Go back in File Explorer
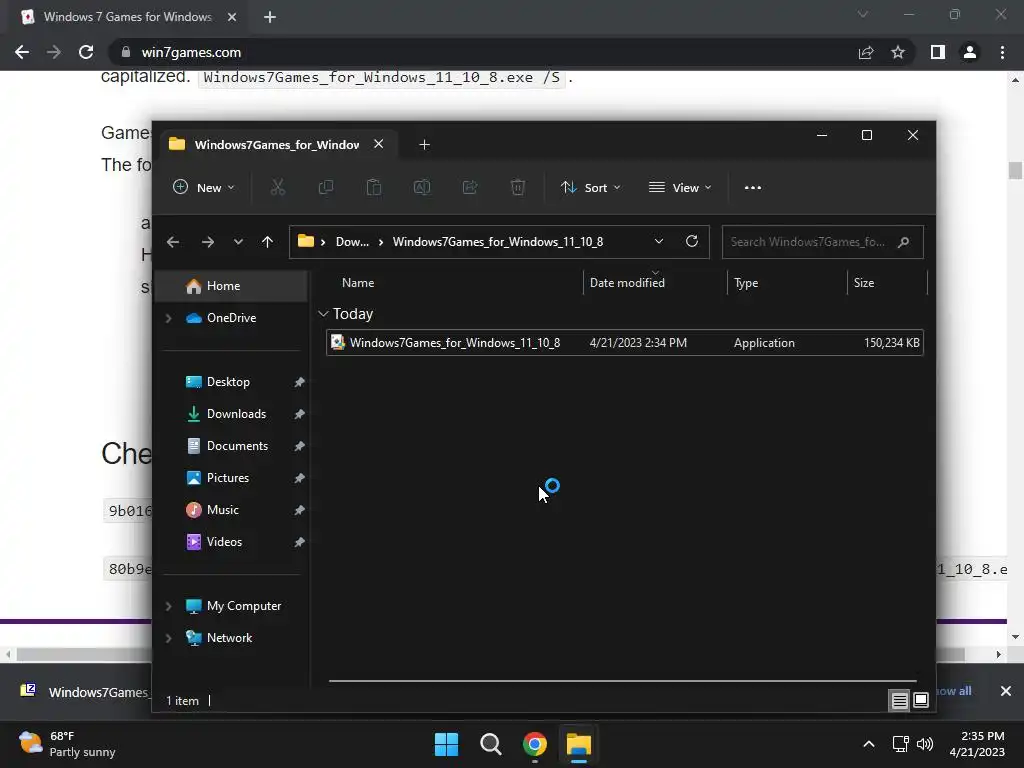The width and height of the screenshot is (1024, 768). pos(173,242)
